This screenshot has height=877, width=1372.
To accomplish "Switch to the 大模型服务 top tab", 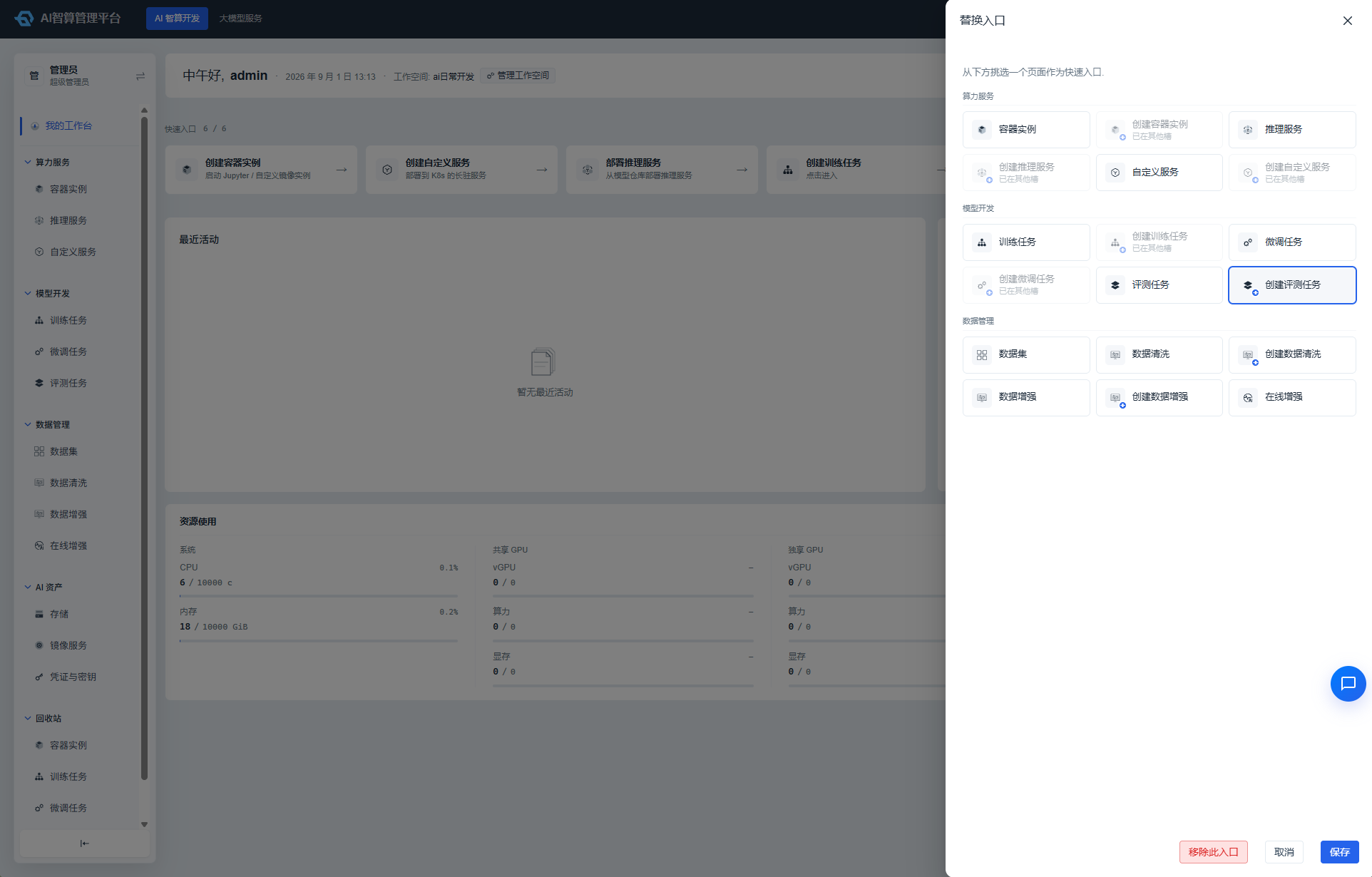I will pos(240,19).
